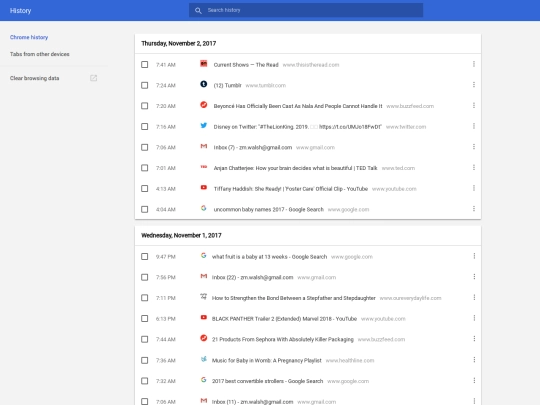
Task: Click the Wednesday, November 1, 2017 heading
Action: pos(181,235)
